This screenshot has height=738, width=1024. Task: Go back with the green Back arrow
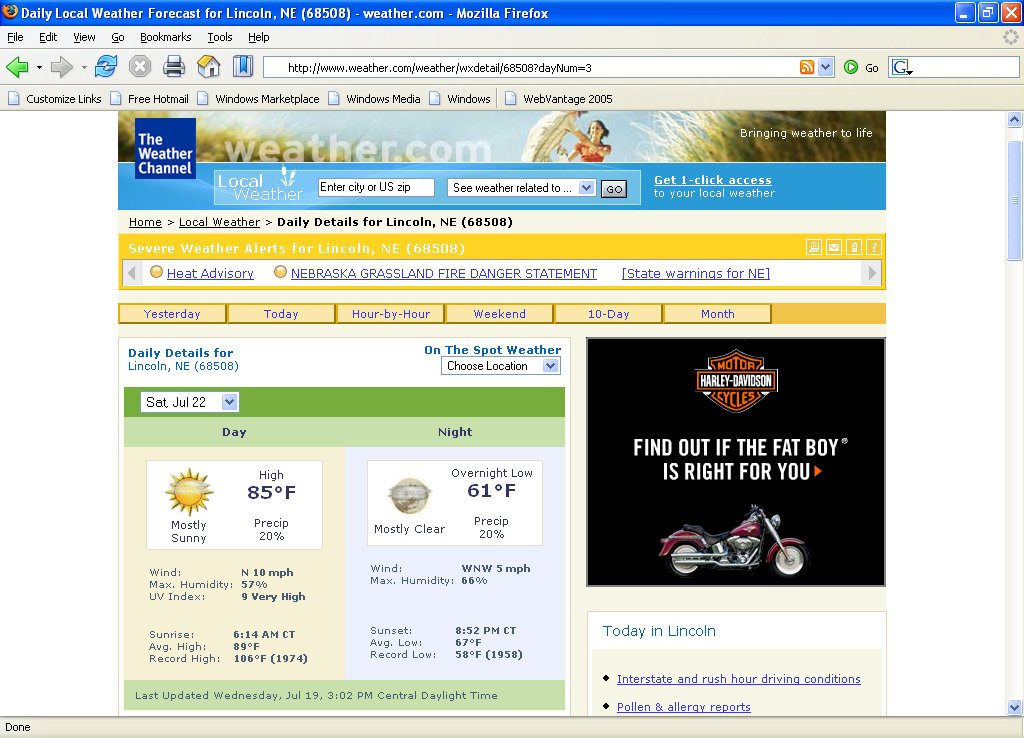pyautogui.click(x=18, y=67)
